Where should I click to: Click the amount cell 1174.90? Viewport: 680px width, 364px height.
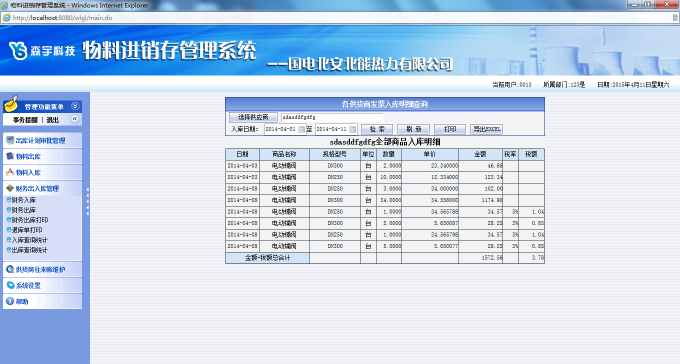coord(480,200)
